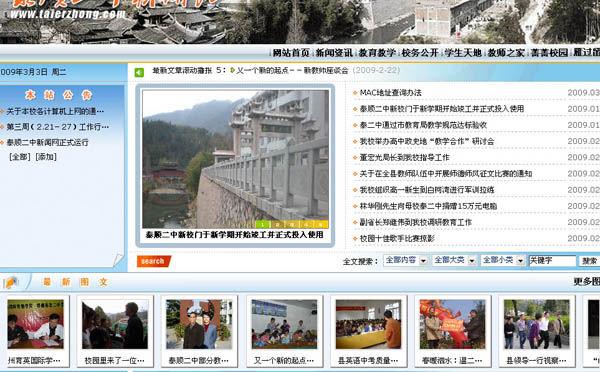Click the 关键字 keyword input field
The width and height of the screenshot is (600, 372).
[552, 261]
